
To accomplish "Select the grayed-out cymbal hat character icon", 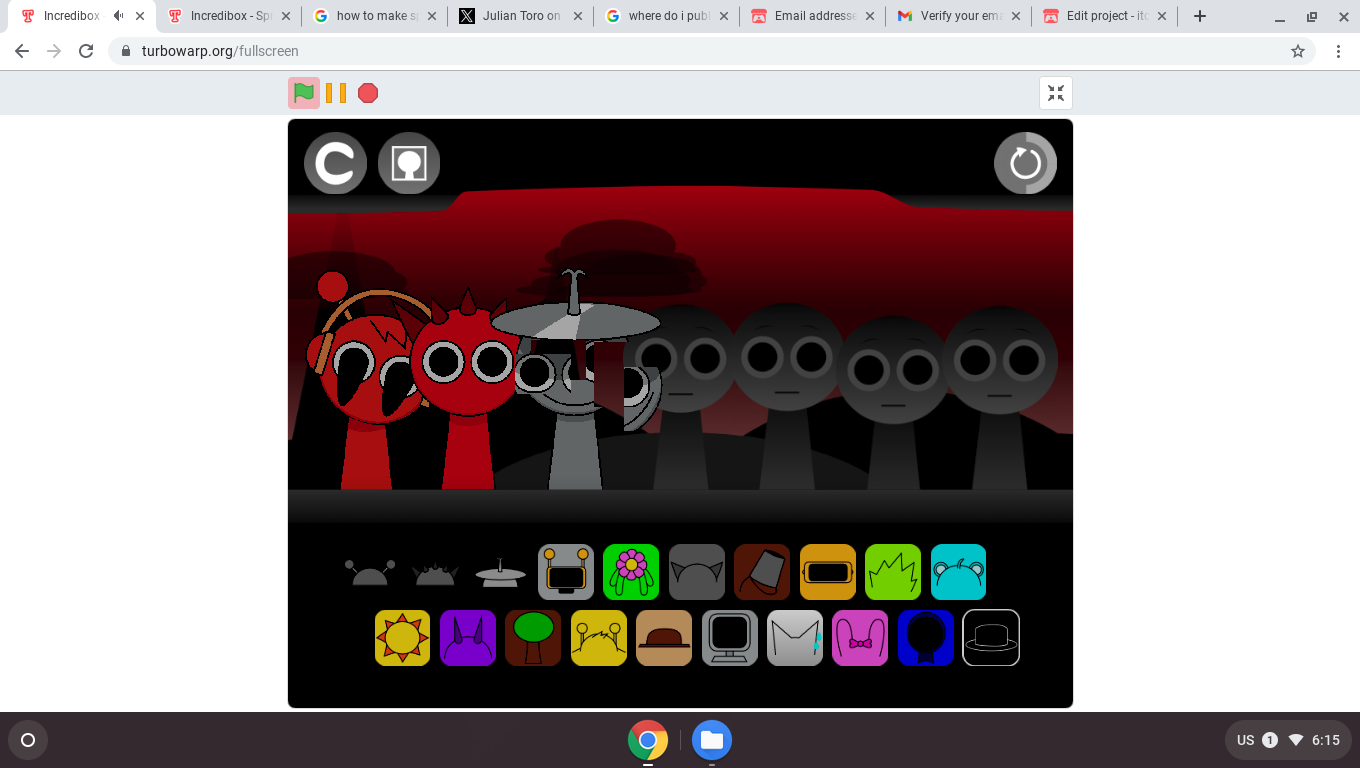I will [500, 573].
